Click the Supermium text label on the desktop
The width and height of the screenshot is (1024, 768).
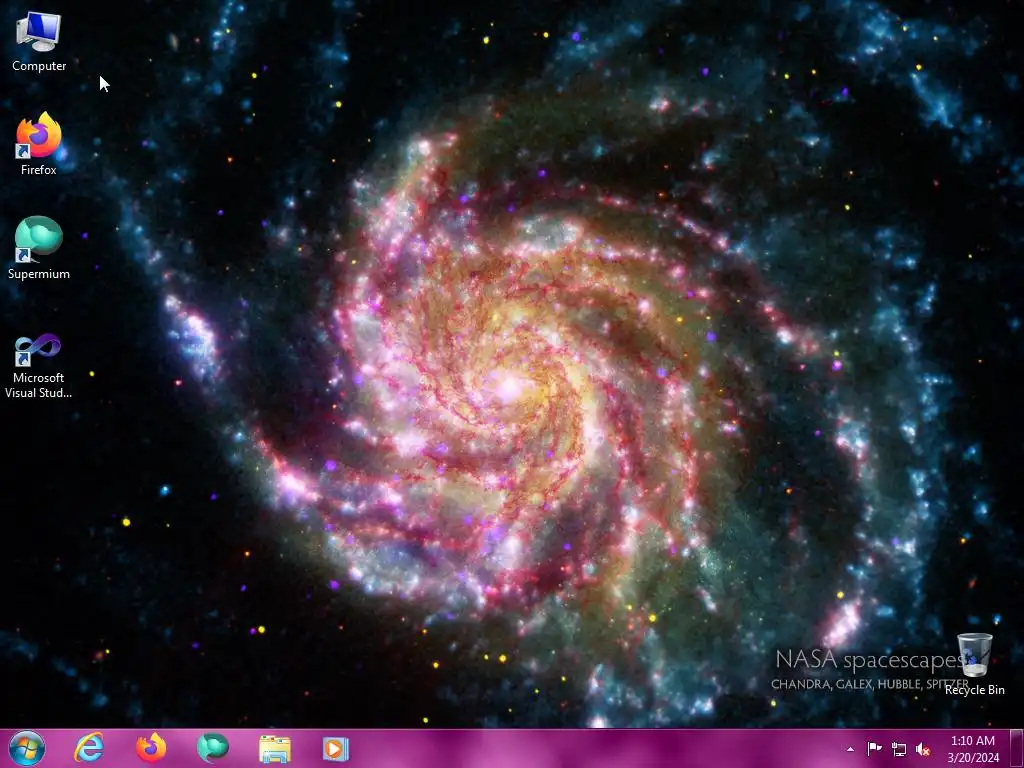39,274
